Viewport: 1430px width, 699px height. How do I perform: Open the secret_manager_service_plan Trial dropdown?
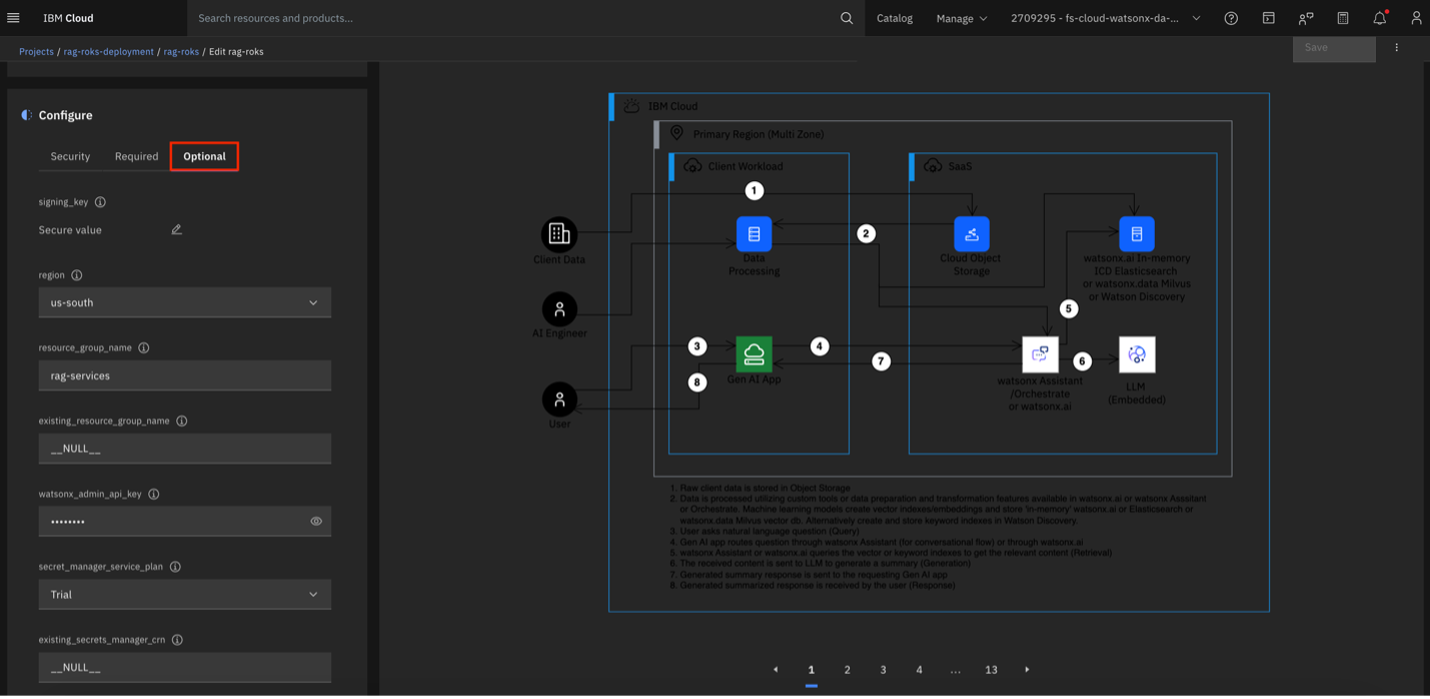[x=185, y=594]
